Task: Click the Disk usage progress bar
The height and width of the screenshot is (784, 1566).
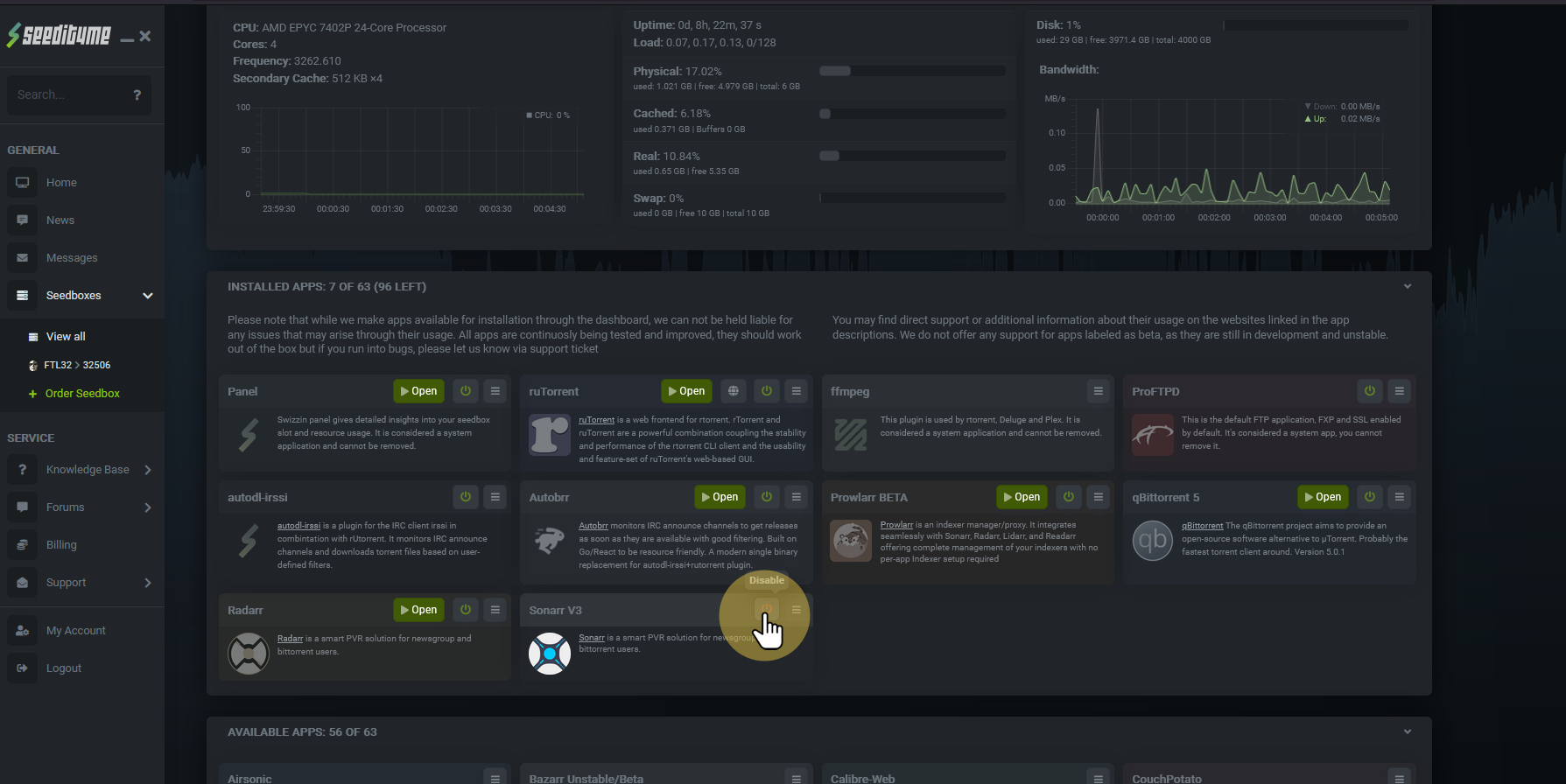Action: pyautogui.click(x=1316, y=25)
